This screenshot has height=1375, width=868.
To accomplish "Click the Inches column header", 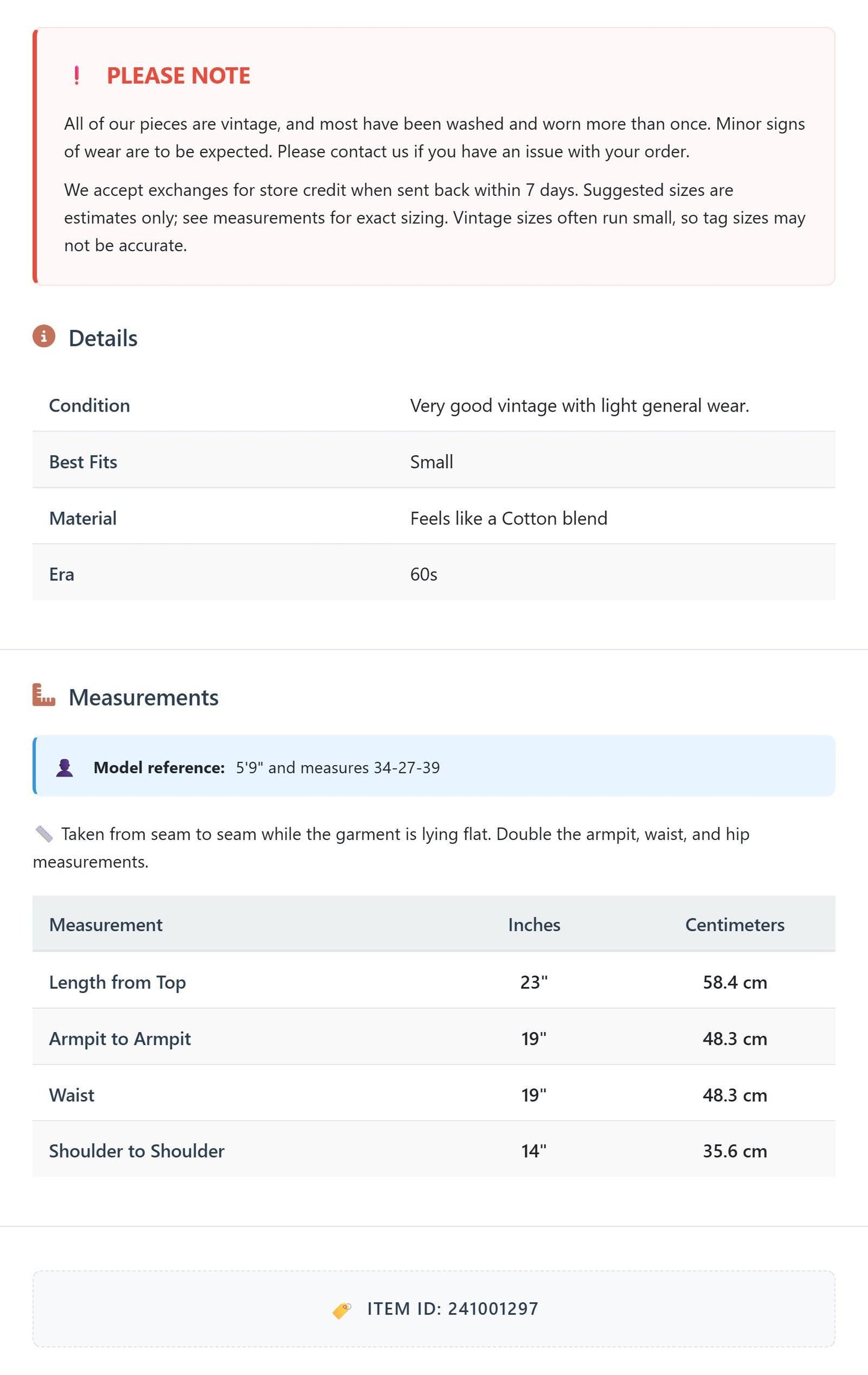I will pyautogui.click(x=534, y=924).
